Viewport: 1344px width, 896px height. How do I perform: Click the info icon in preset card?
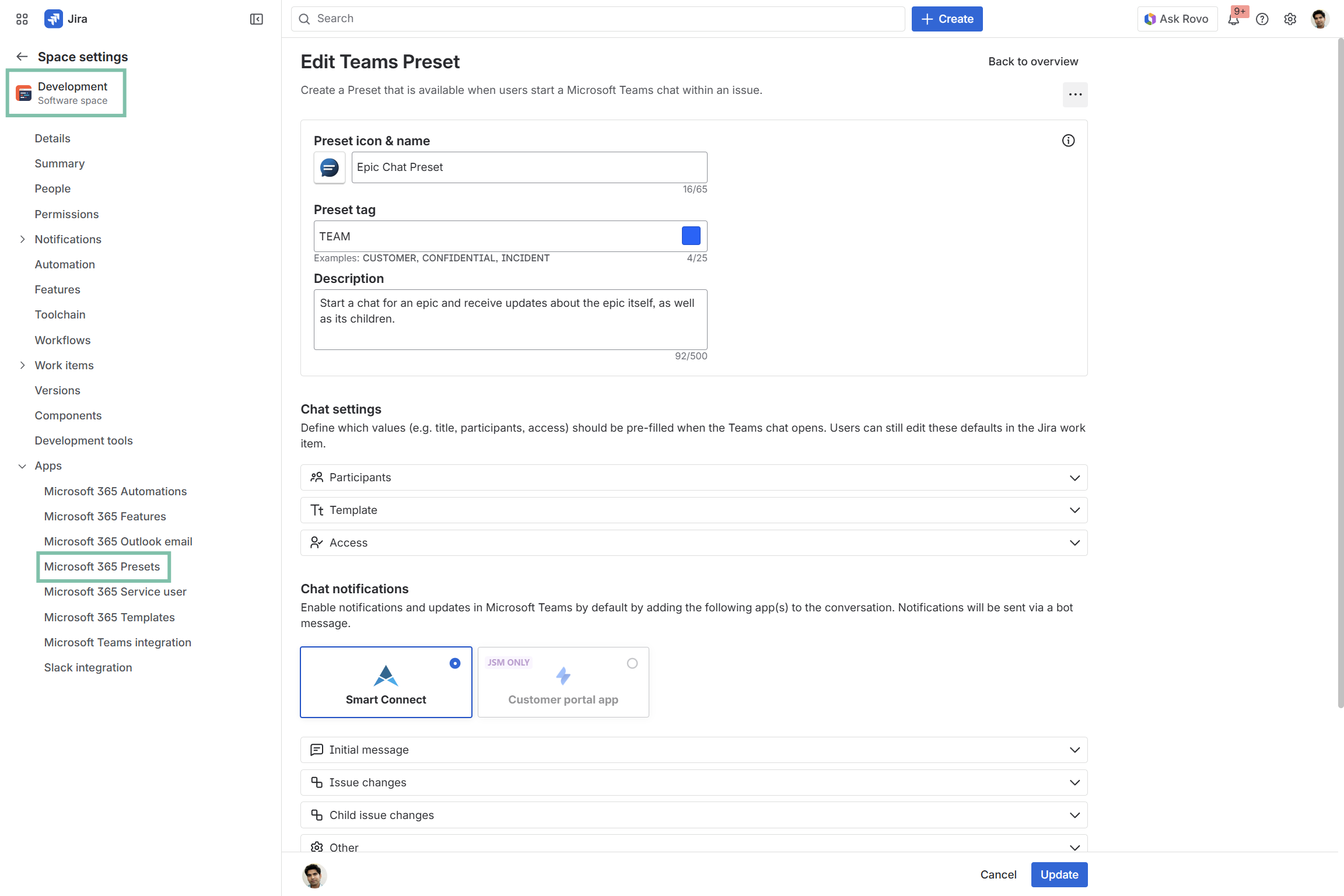[x=1068, y=141]
